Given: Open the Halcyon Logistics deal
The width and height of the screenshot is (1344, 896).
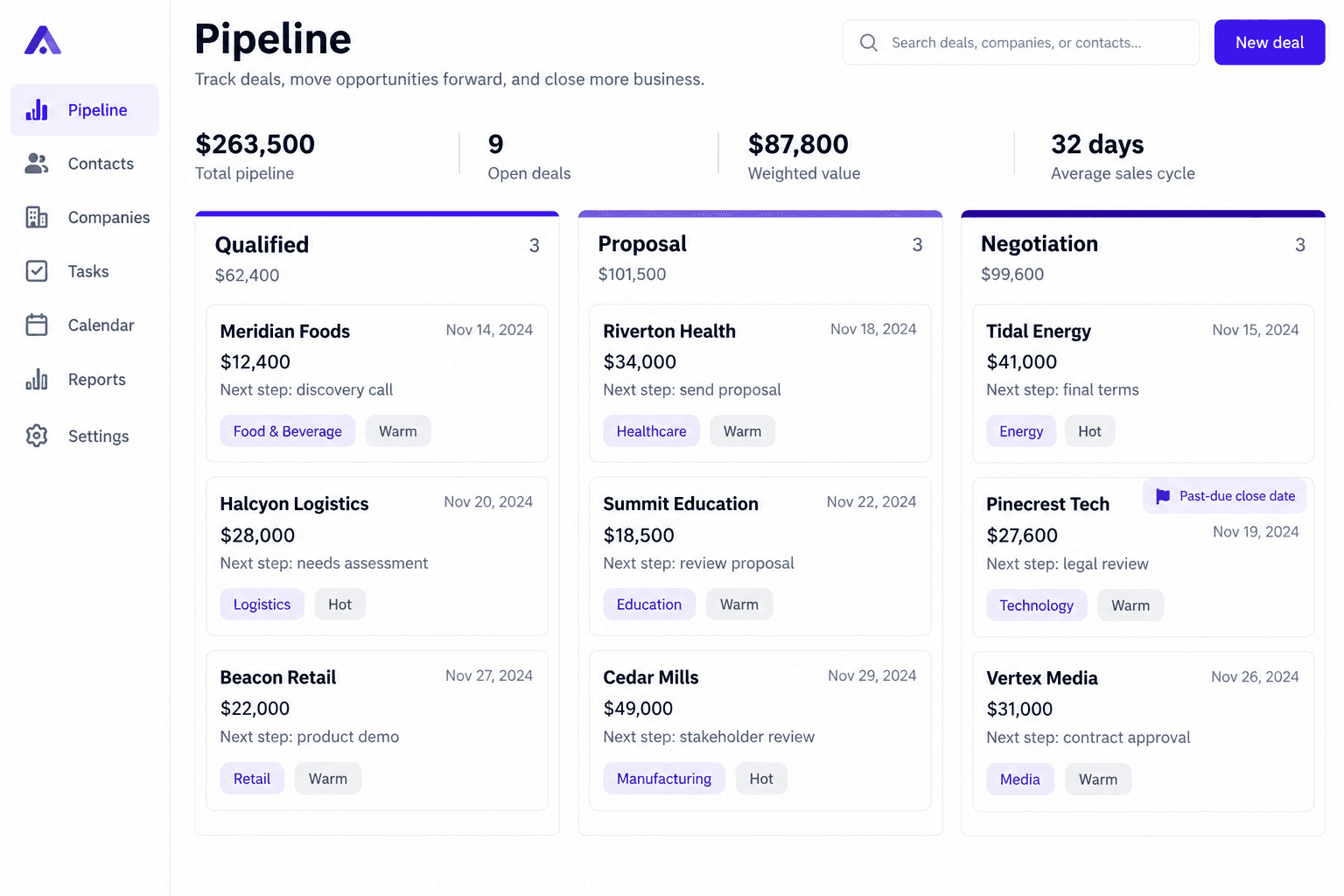Looking at the screenshot, I should click(x=377, y=556).
